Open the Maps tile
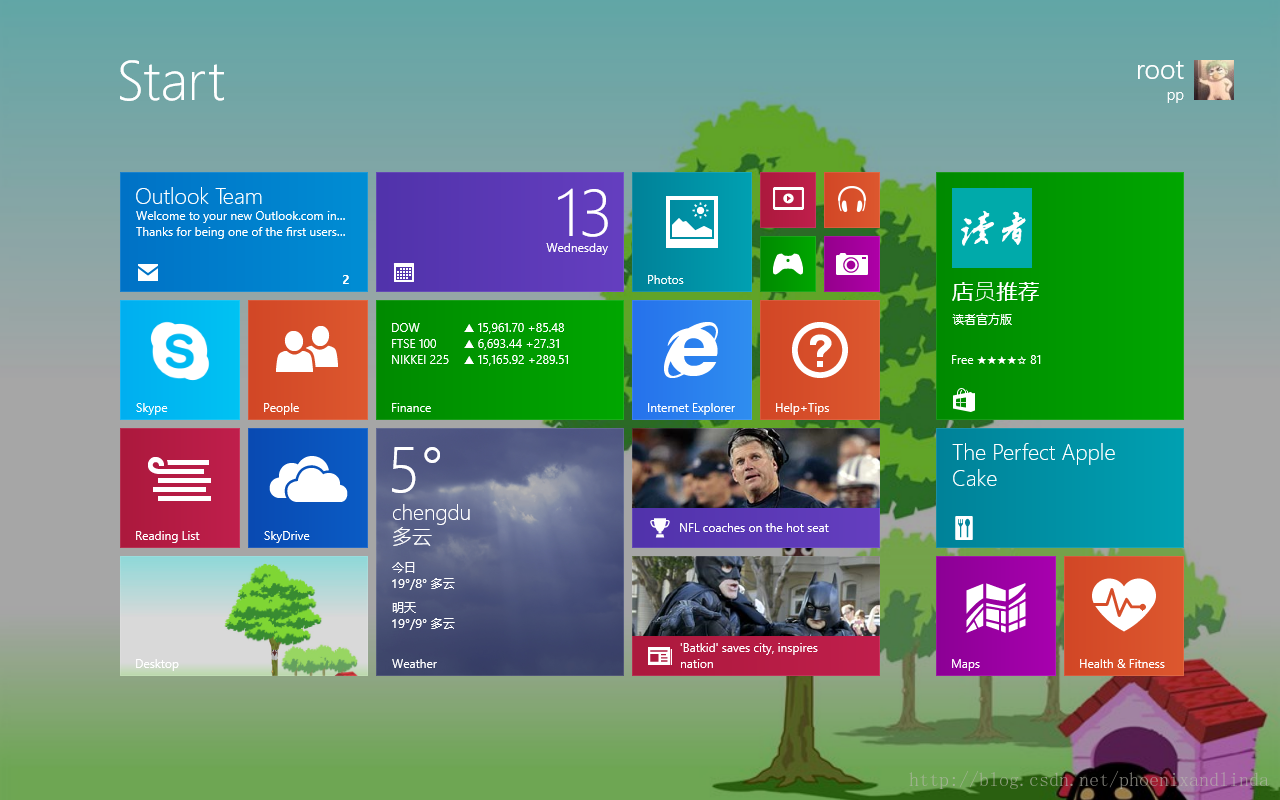1280x800 pixels. click(996, 616)
